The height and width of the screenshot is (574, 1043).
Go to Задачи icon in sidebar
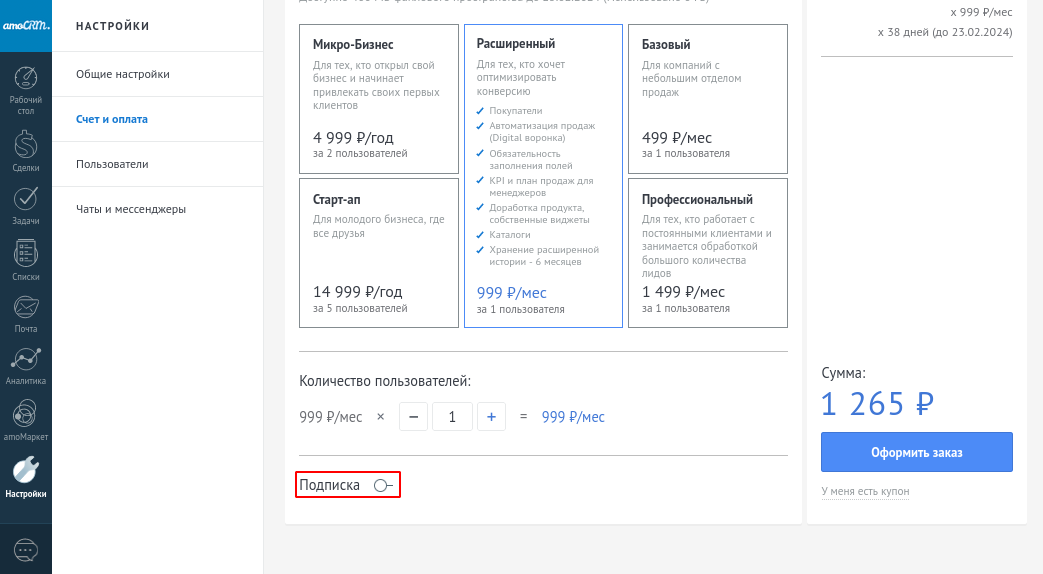click(26, 204)
